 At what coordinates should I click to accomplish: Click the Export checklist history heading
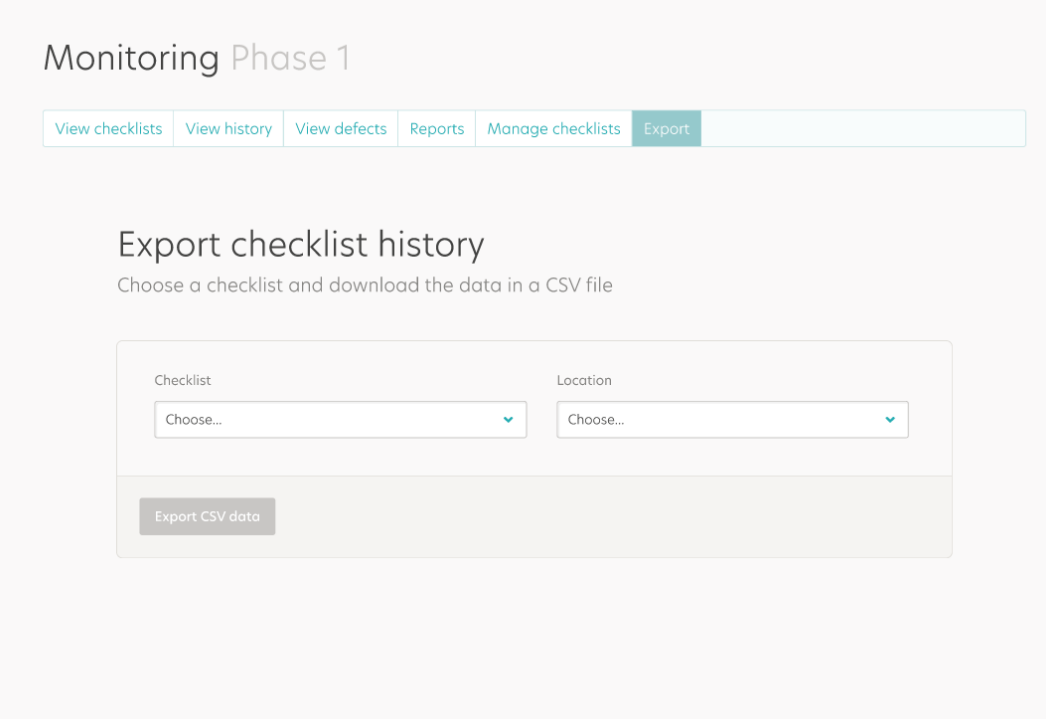301,244
